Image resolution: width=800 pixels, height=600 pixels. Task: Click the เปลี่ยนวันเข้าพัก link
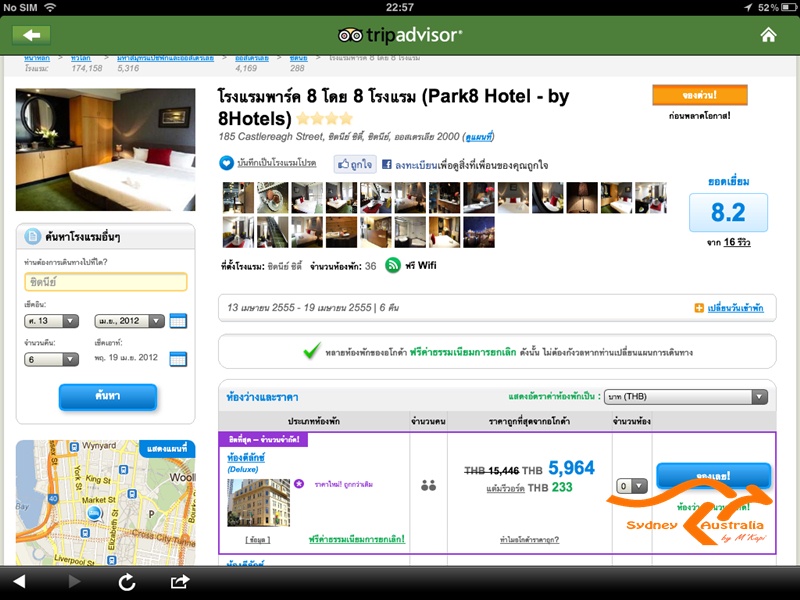(x=735, y=308)
